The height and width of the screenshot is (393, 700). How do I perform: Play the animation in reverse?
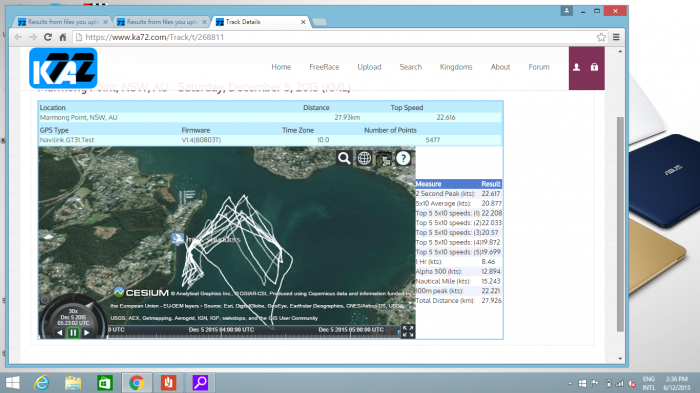59,333
